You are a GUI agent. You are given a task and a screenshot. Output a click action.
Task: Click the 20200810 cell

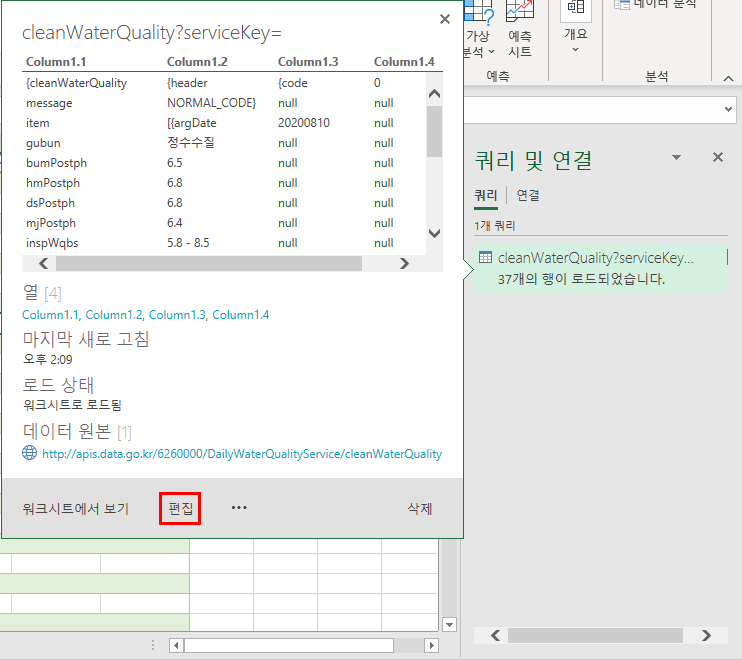click(304, 123)
